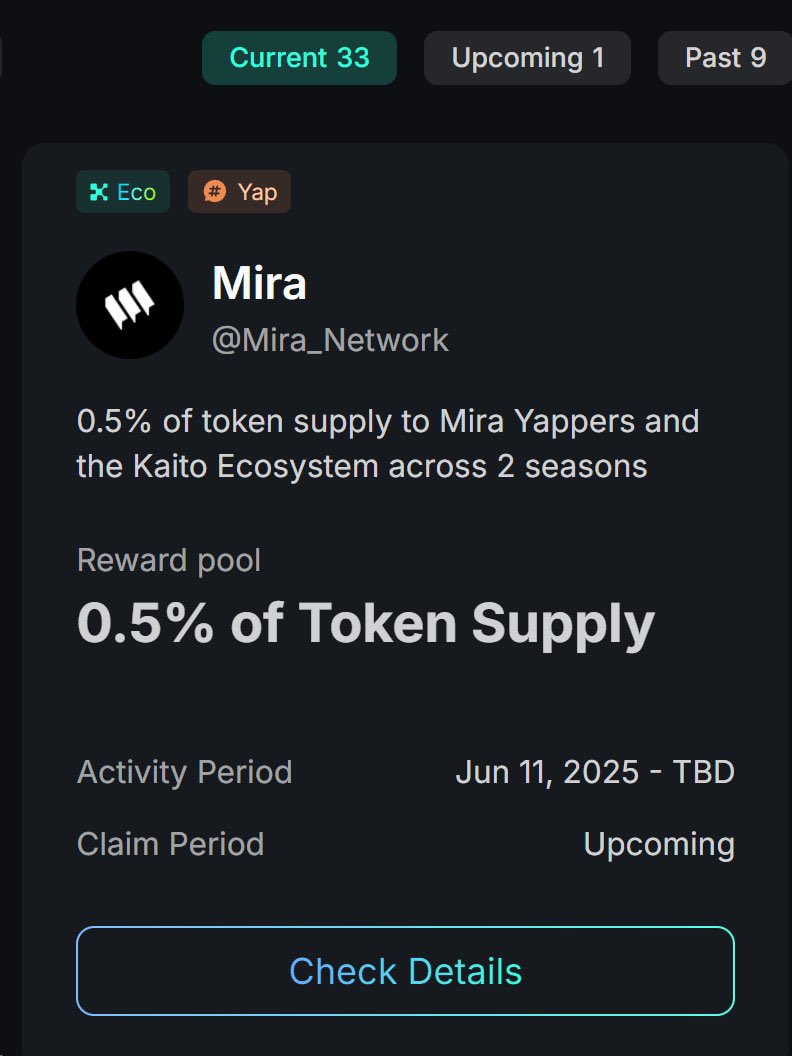The image size is (792, 1056).
Task: Click the Activity Period label
Action: click(185, 772)
